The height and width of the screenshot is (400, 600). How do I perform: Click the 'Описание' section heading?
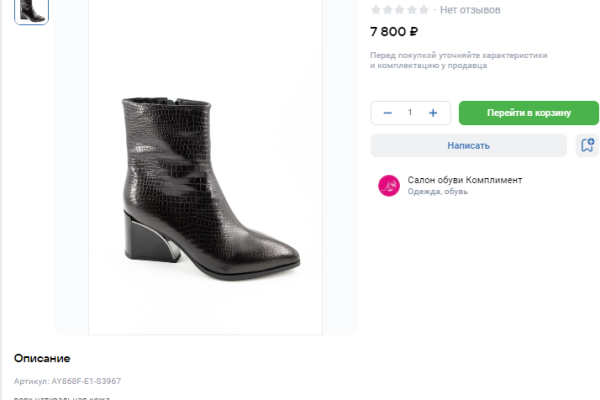[42, 358]
